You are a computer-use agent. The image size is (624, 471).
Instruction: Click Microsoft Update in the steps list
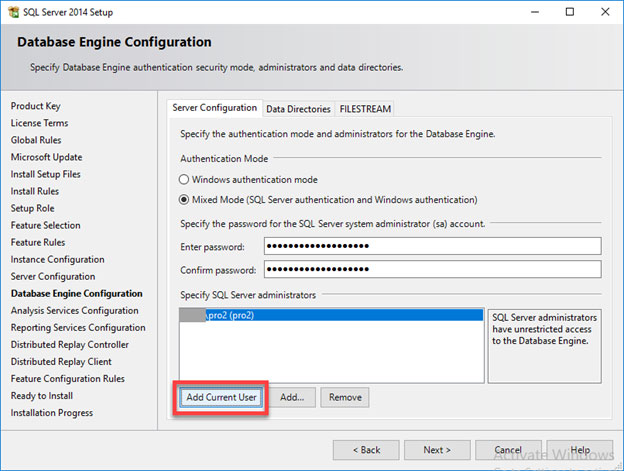pos(46,157)
